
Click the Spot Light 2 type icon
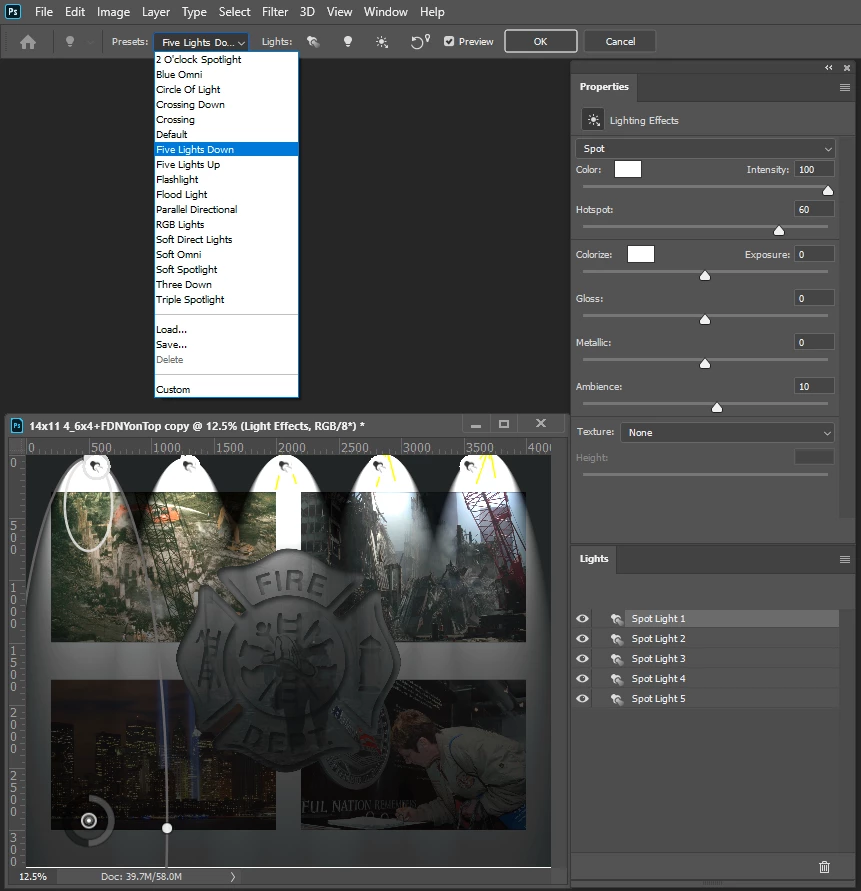(x=617, y=639)
